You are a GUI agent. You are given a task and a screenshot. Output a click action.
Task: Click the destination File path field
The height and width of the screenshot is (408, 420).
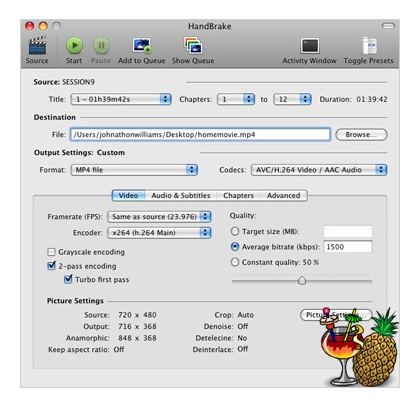pyautogui.click(x=200, y=135)
